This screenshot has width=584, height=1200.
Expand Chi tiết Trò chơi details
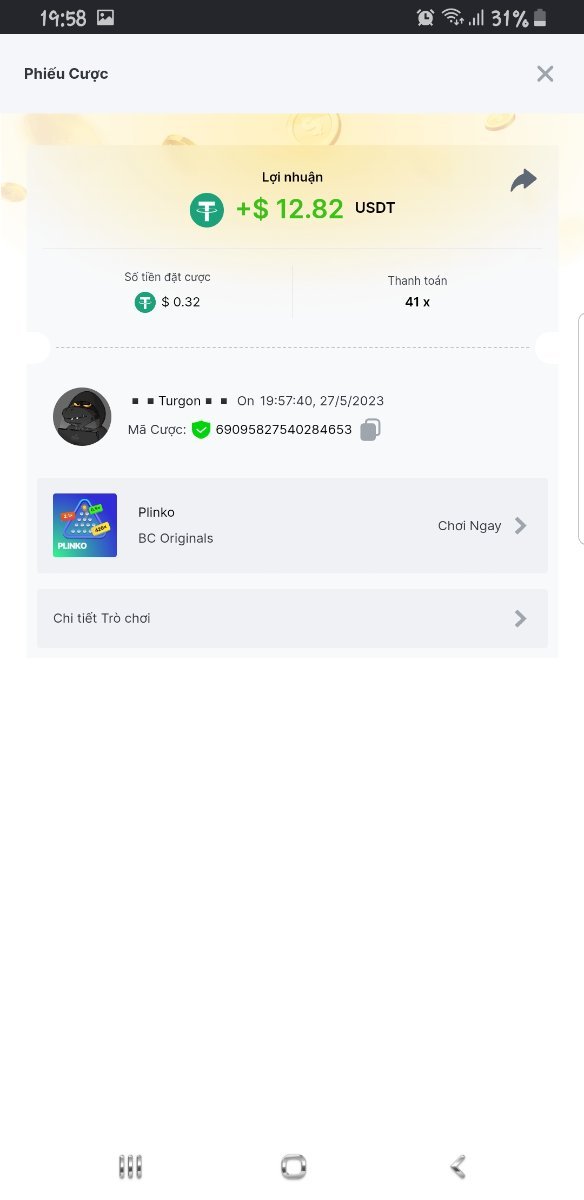(292, 618)
